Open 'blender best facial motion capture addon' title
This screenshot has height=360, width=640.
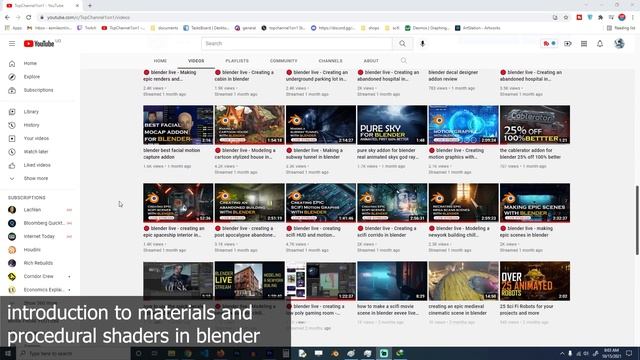coord(171,154)
